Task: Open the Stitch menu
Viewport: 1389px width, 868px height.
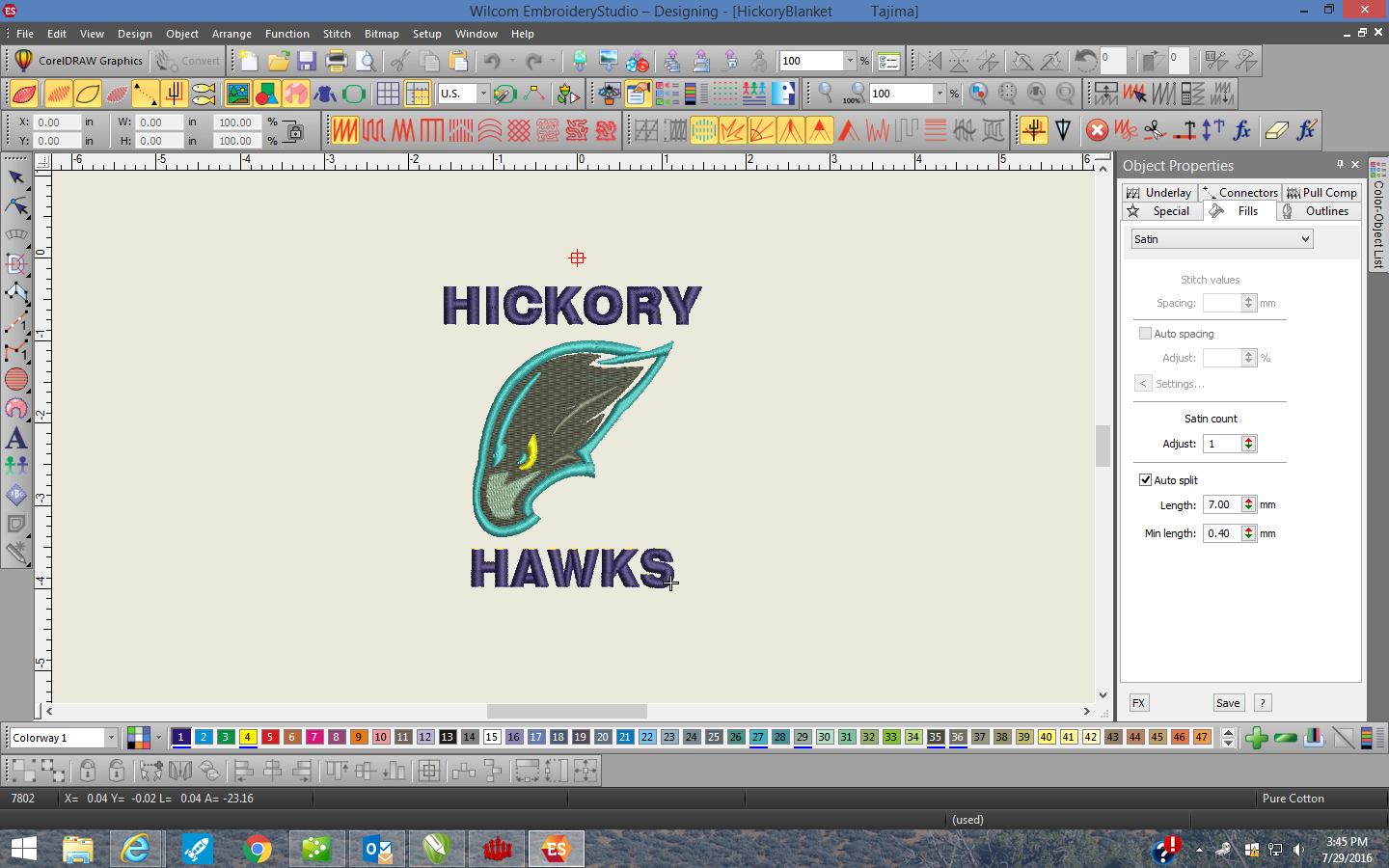Action: tap(337, 34)
